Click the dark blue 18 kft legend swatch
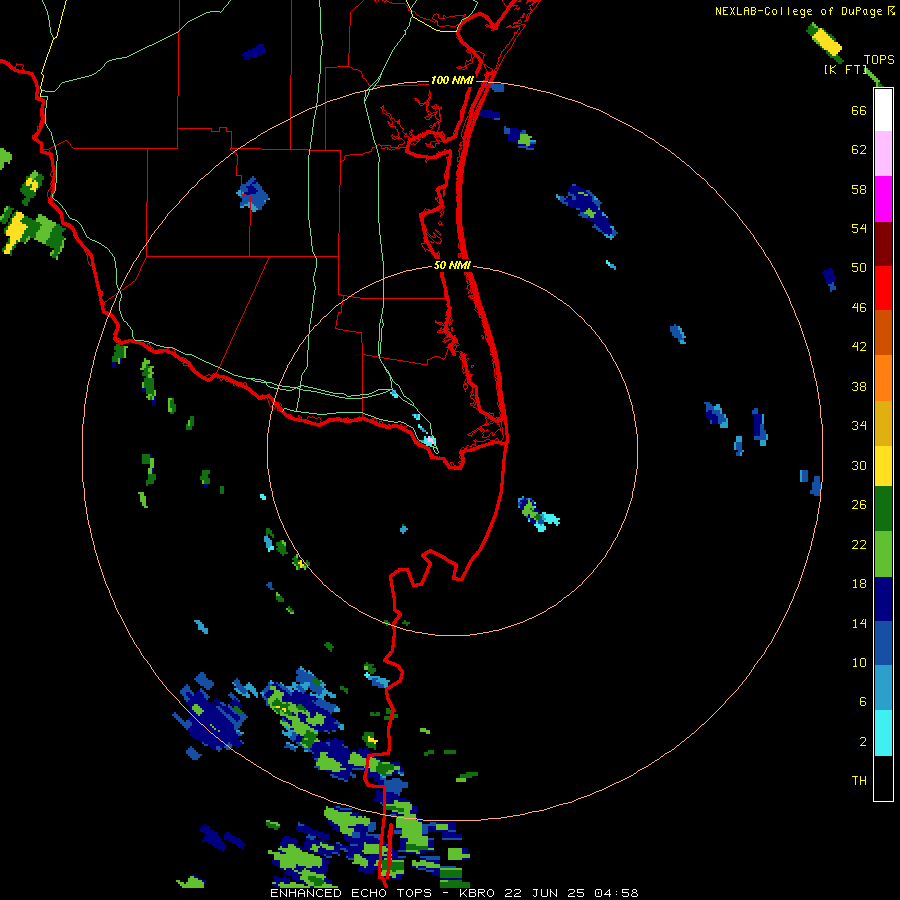 tap(883, 599)
